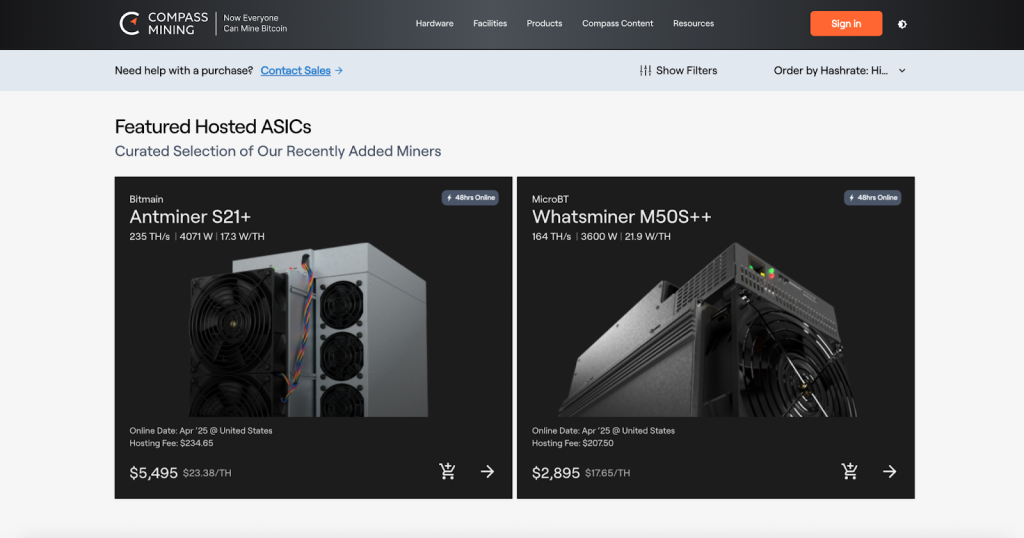Click 'Hosting Fee: $207.50' text
The width and height of the screenshot is (1024, 538).
click(573, 443)
